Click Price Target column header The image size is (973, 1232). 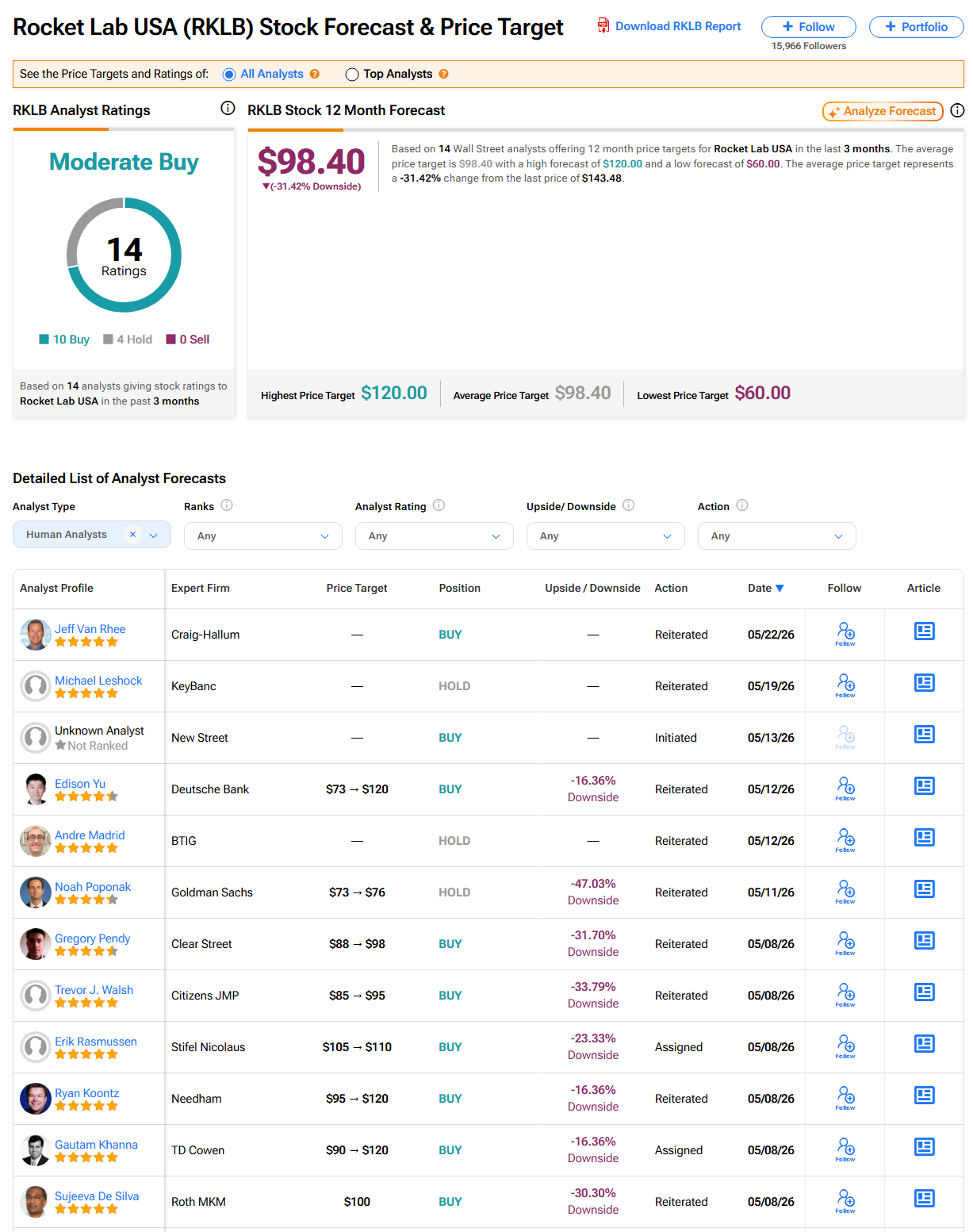click(x=357, y=588)
